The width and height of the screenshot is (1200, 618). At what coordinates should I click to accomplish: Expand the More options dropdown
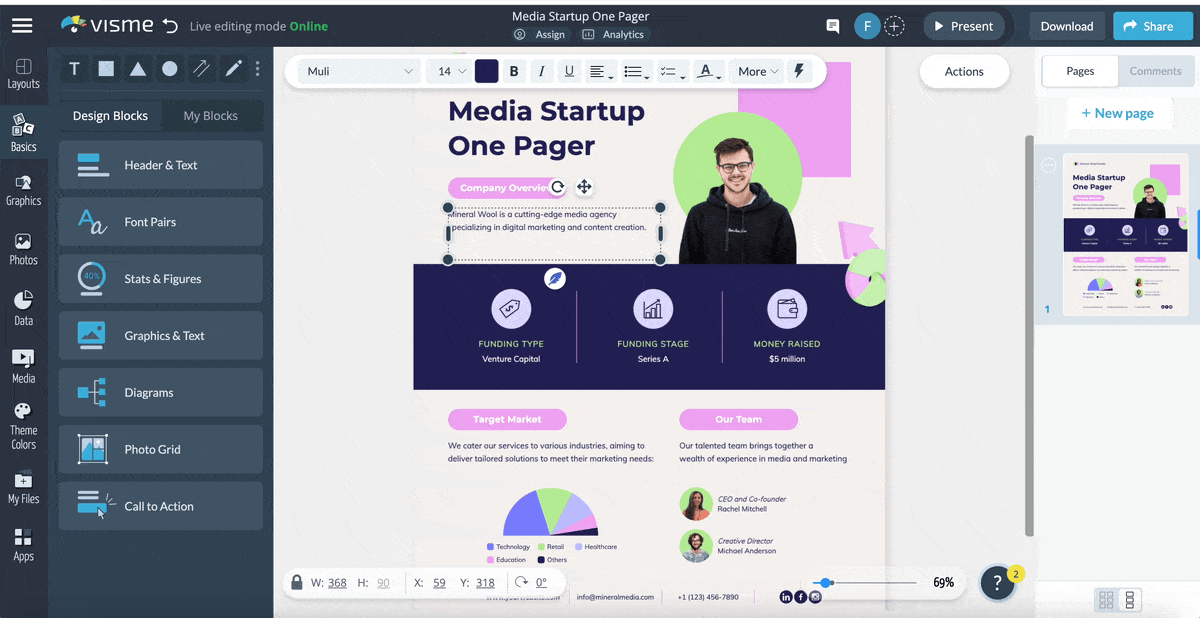(x=758, y=71)
